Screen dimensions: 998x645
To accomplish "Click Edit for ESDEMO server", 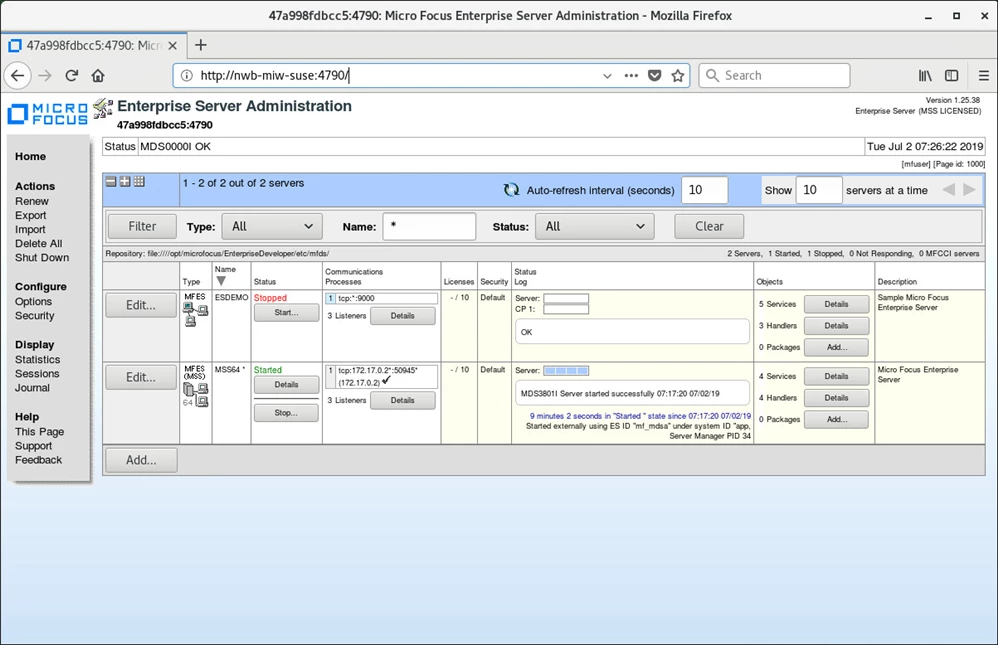I will click(x=141, y=305).
